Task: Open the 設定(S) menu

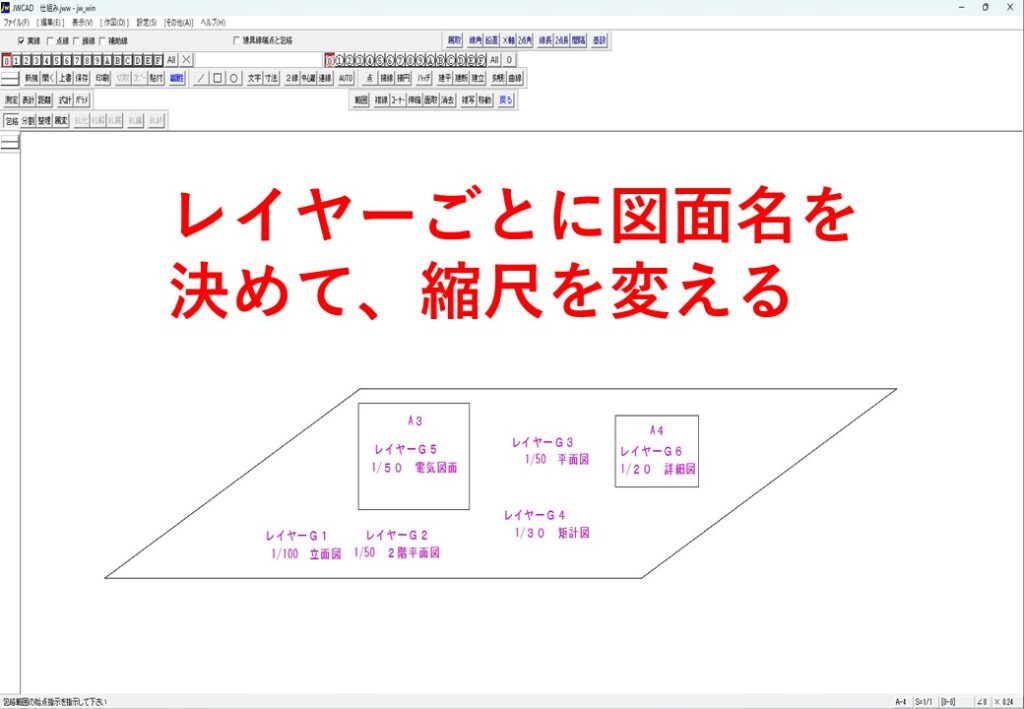Action: click(147, 21)
